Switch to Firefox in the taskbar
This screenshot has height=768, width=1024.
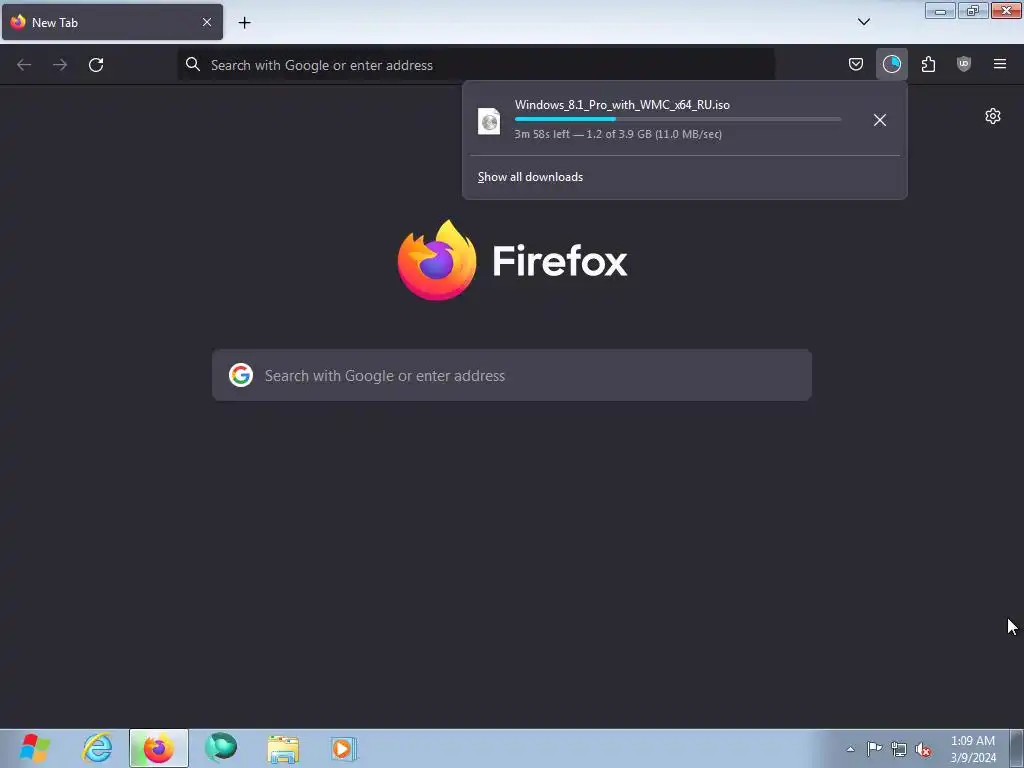click(159, 748)
